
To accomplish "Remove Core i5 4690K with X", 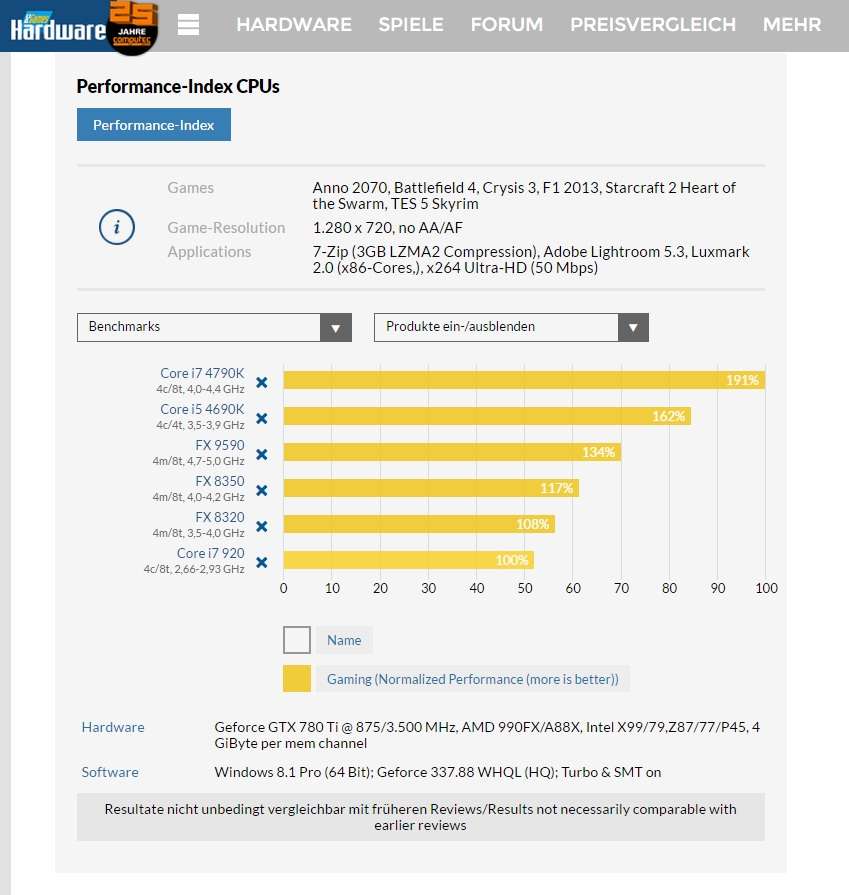I will 261,418.
